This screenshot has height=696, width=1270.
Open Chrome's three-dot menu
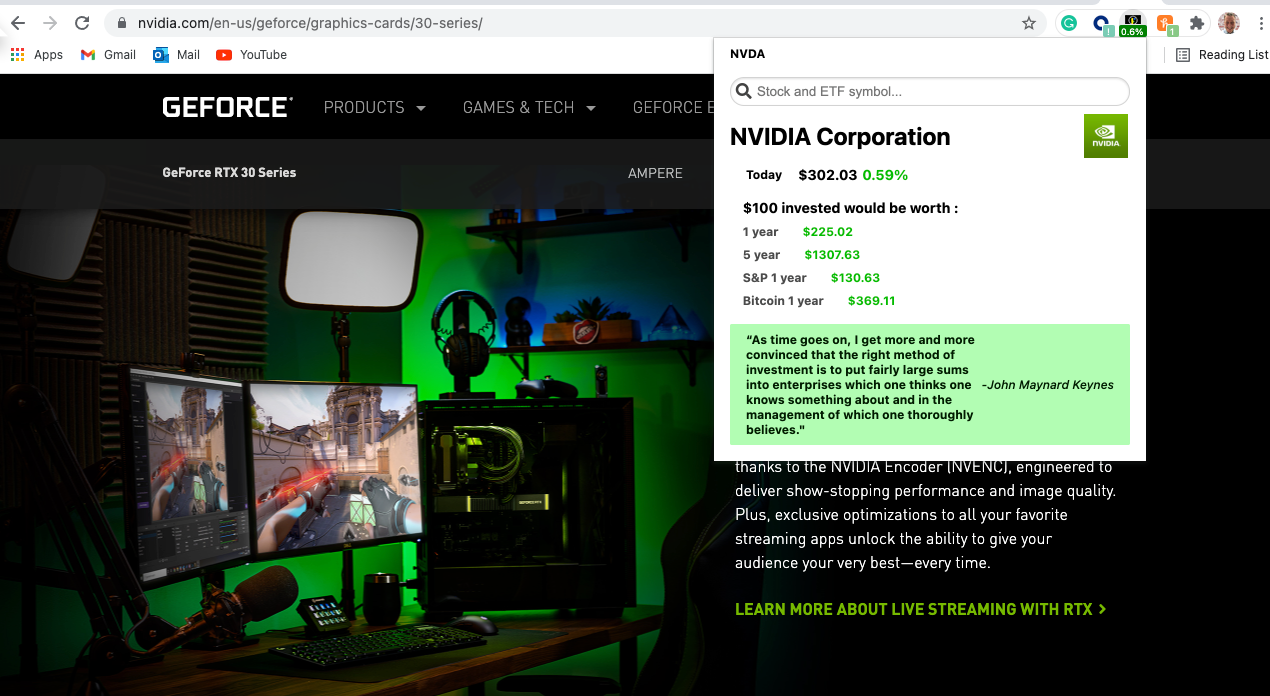pos(1260,23)
